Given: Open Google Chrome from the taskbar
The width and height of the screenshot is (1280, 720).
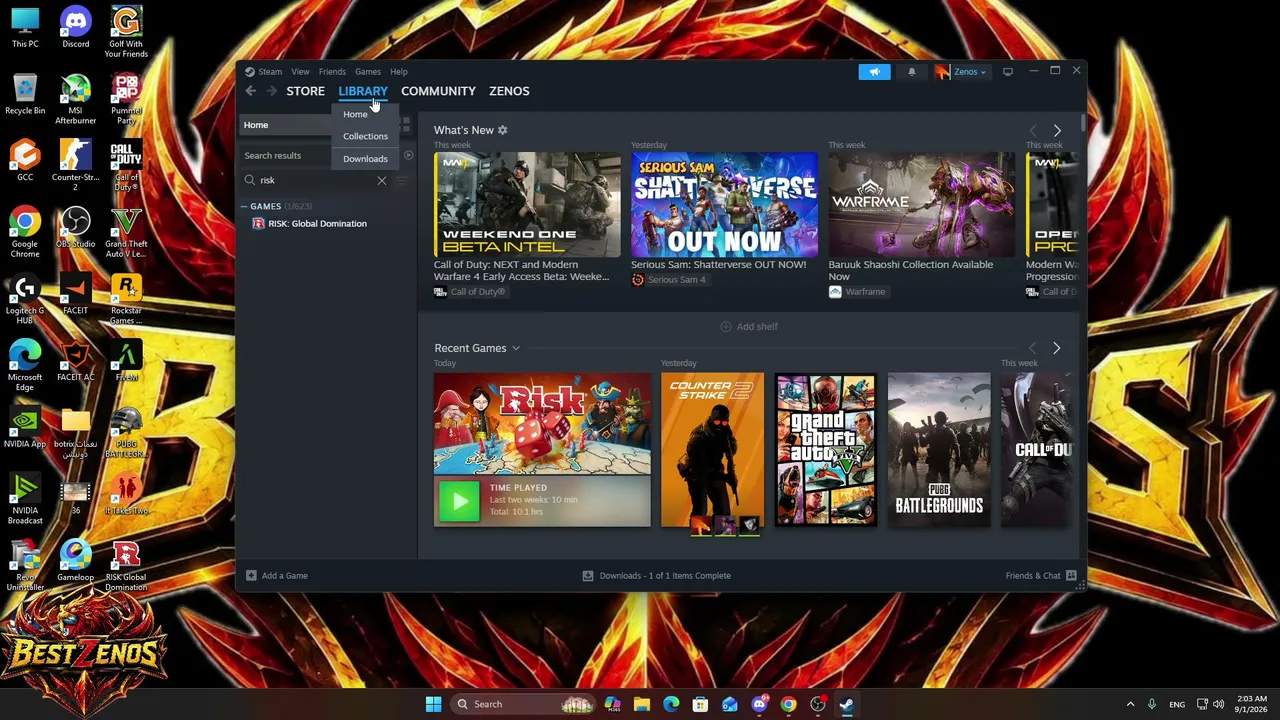Looking at the screenshot, I should tap(788, 704).
